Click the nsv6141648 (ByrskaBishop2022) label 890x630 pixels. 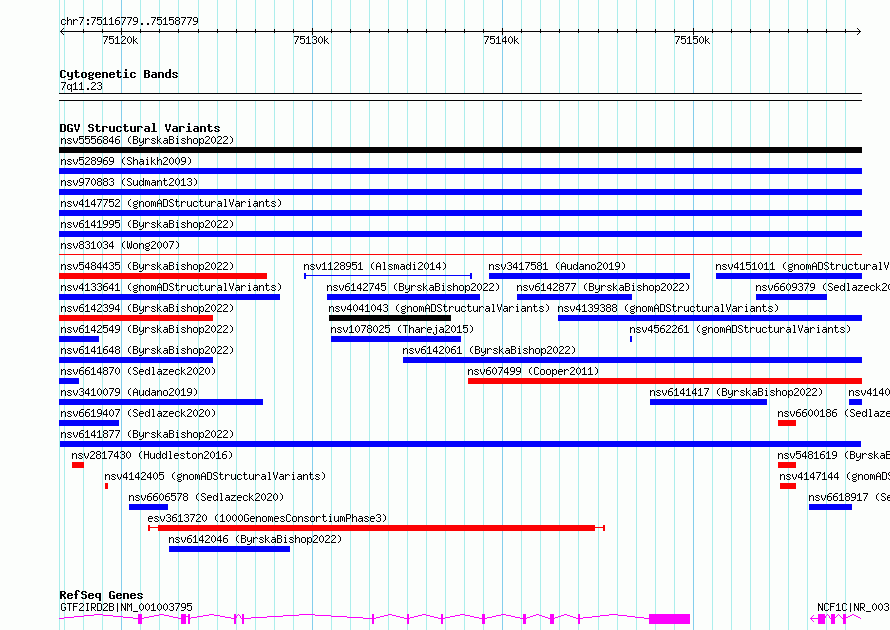point(147,350)
